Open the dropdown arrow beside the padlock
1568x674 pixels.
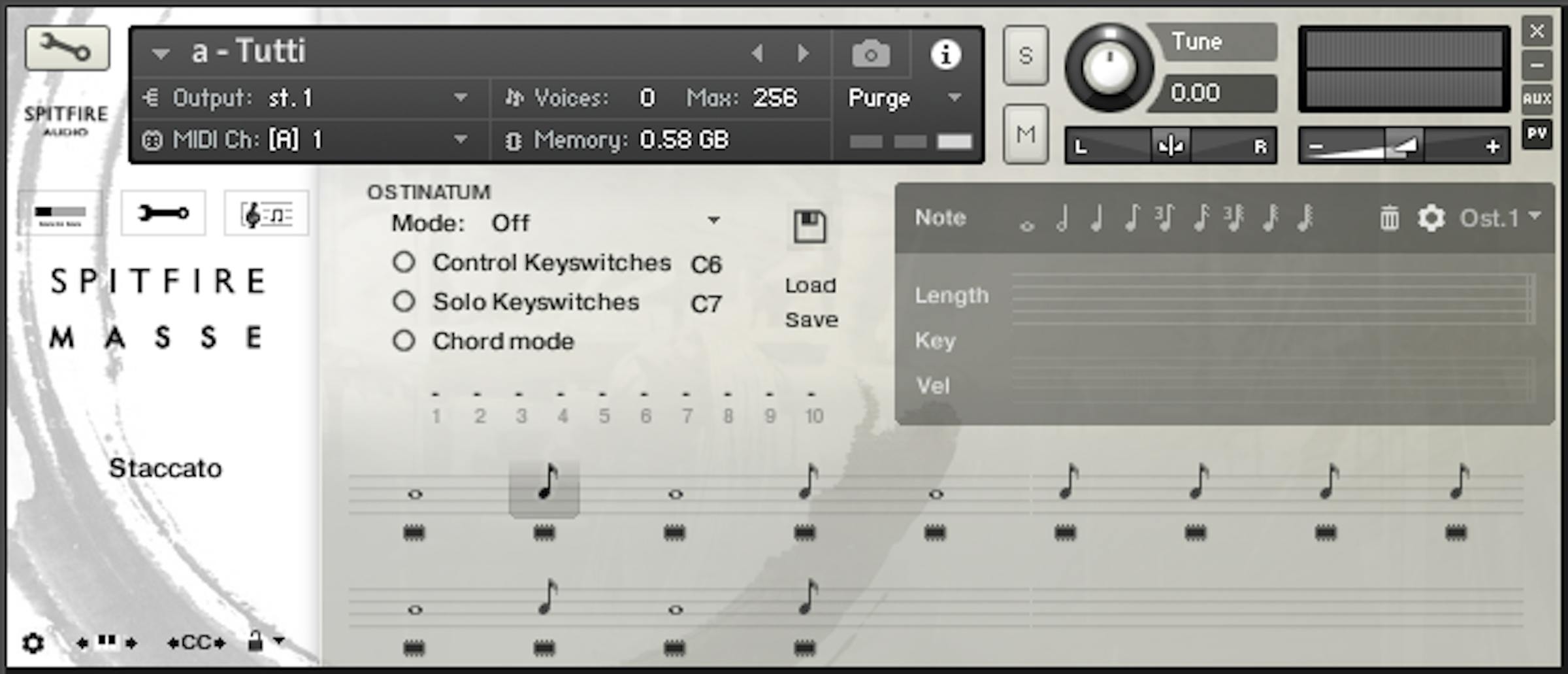[279, 641]
